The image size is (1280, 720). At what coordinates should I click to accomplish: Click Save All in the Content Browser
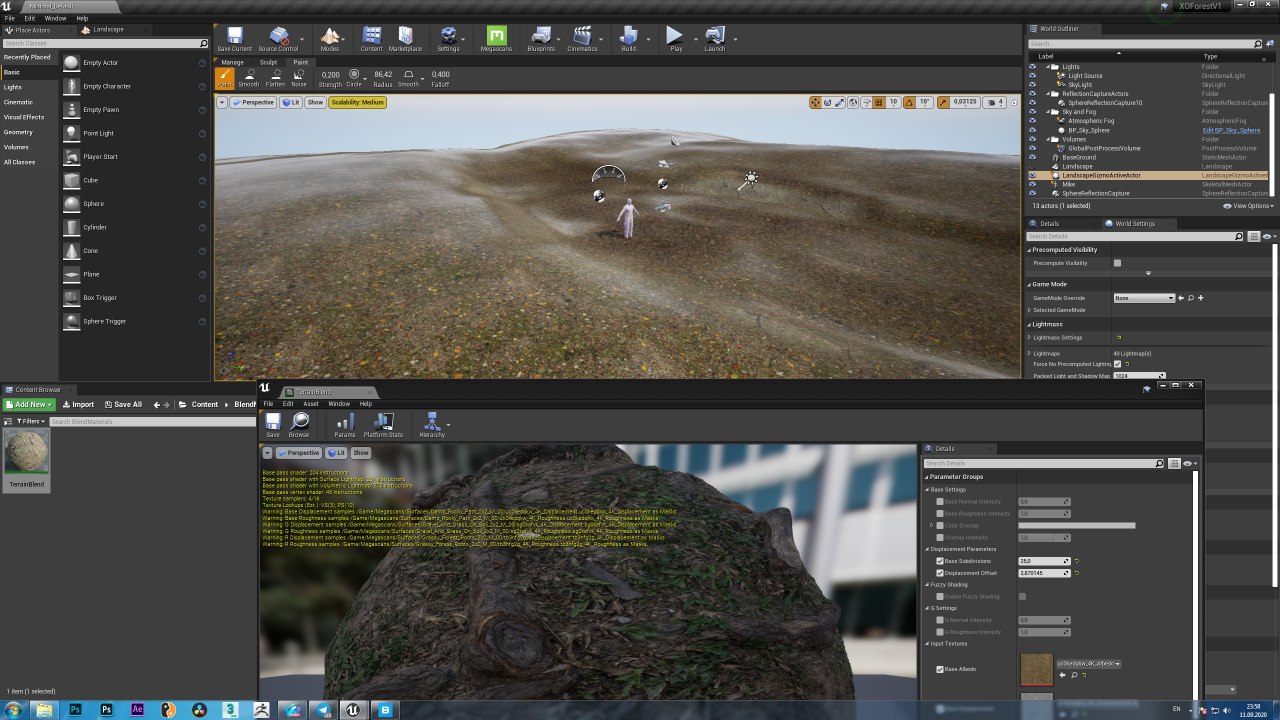[x=122, y=404]
